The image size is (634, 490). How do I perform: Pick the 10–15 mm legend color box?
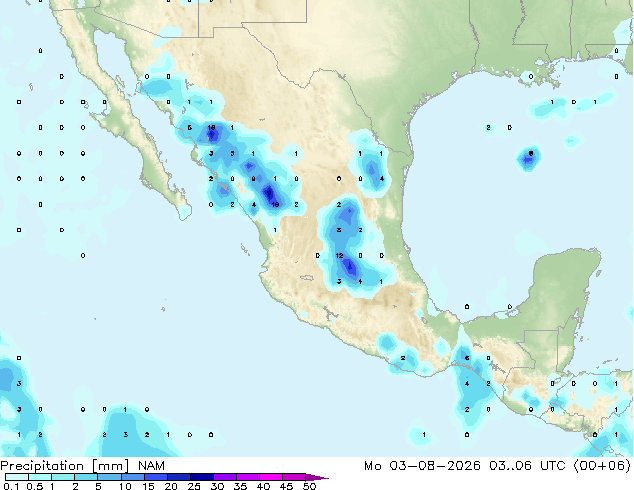pos(132,477)
